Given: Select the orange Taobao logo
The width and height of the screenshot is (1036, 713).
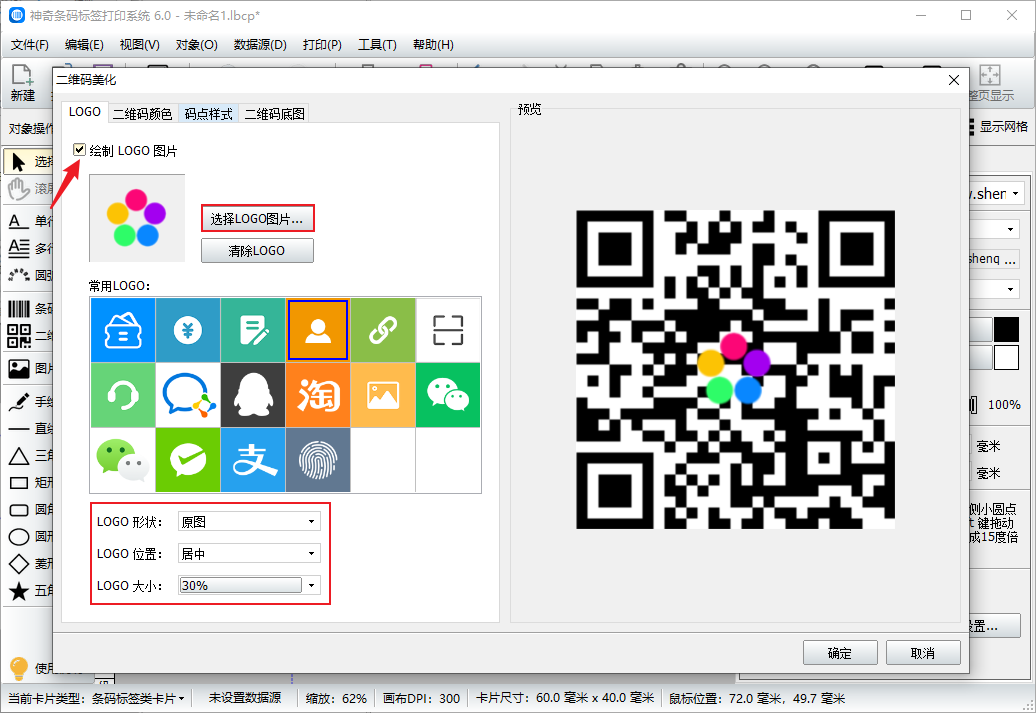Looking at the screenshot, I should 318,395.
